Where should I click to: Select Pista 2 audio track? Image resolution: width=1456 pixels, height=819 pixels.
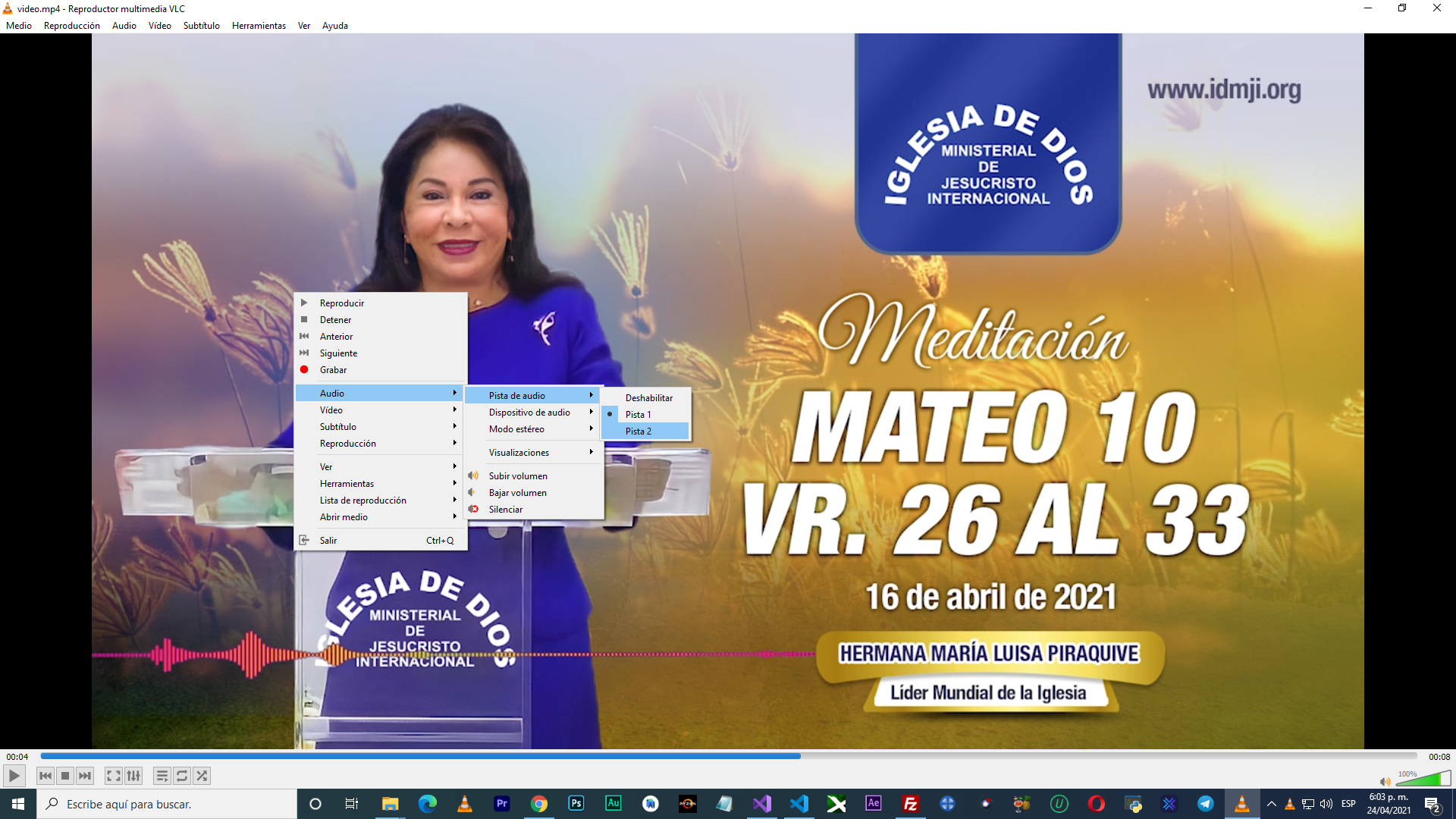click(x=639, y=431)
